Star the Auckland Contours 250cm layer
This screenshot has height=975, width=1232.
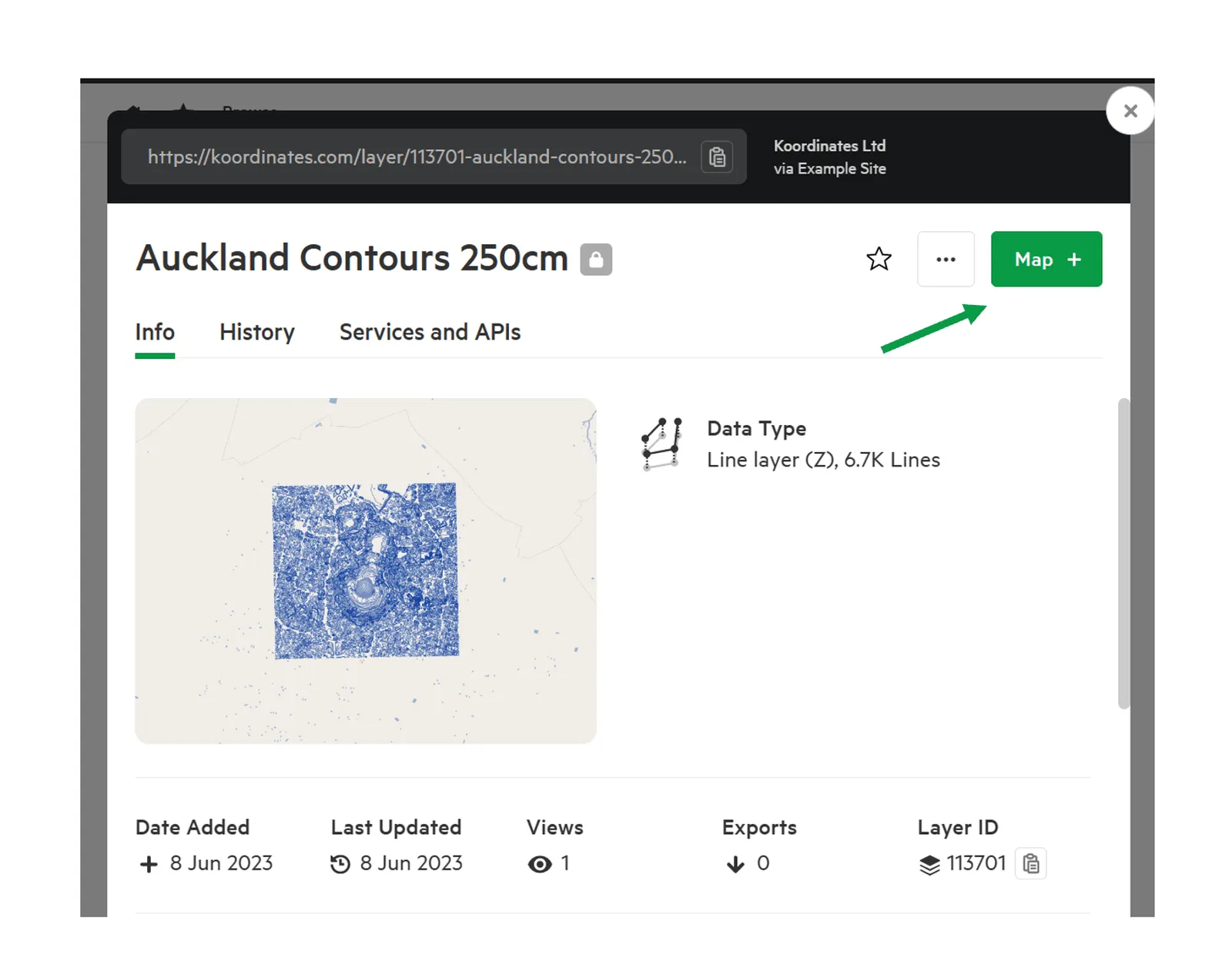coord(879,259)
